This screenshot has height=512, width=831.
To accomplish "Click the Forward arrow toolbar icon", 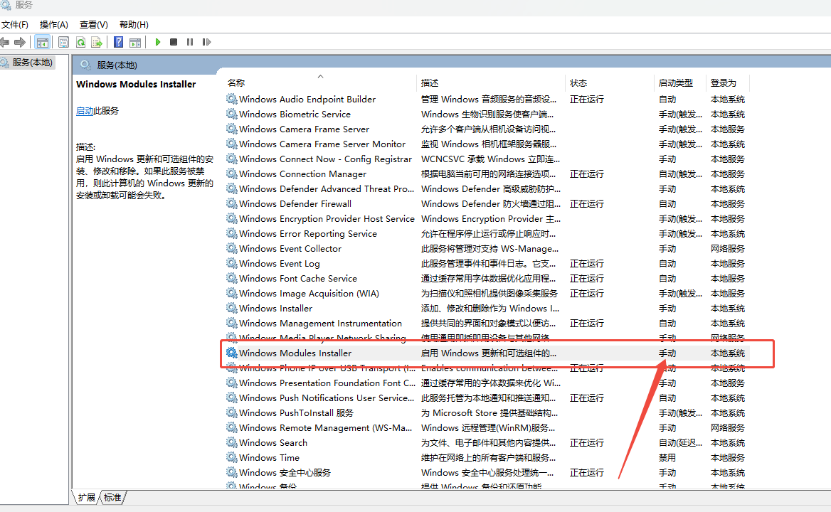I will [x=20, y=42].
